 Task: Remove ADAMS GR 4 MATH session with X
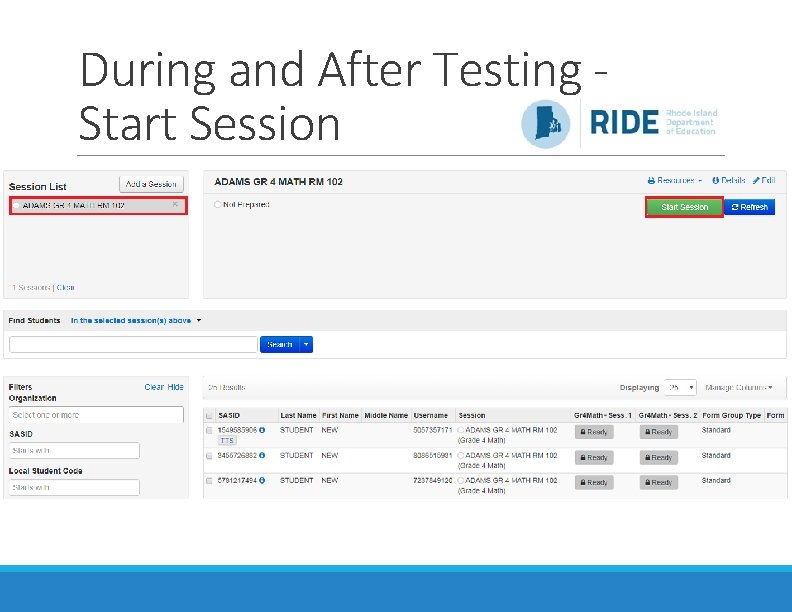click(x=175, y=205)
